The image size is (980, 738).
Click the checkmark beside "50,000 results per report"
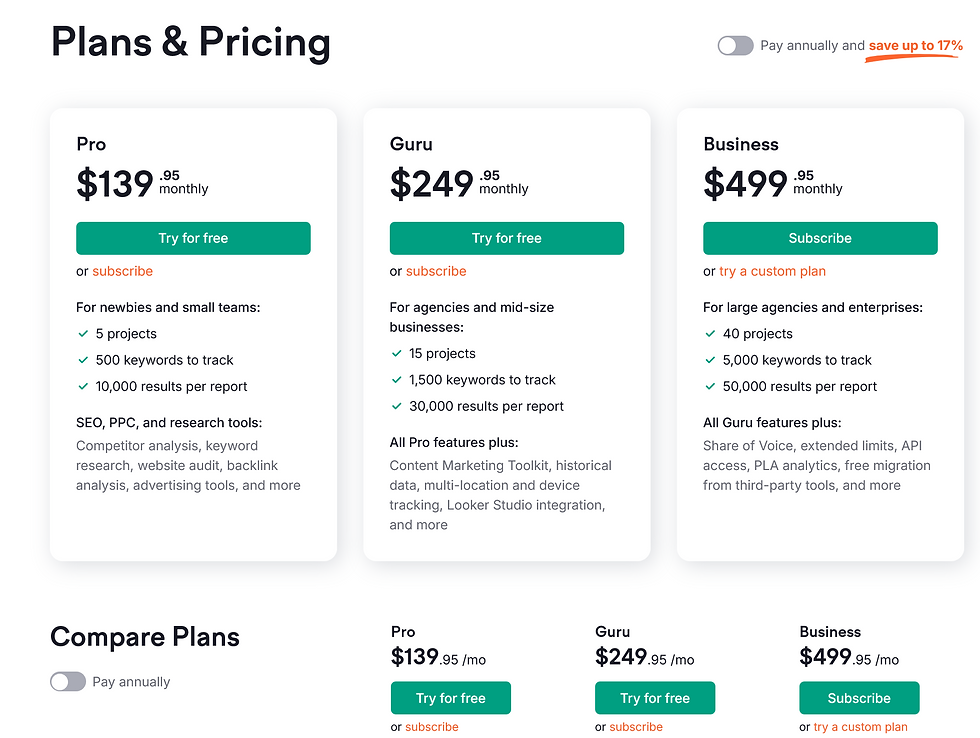coord(712,387)
